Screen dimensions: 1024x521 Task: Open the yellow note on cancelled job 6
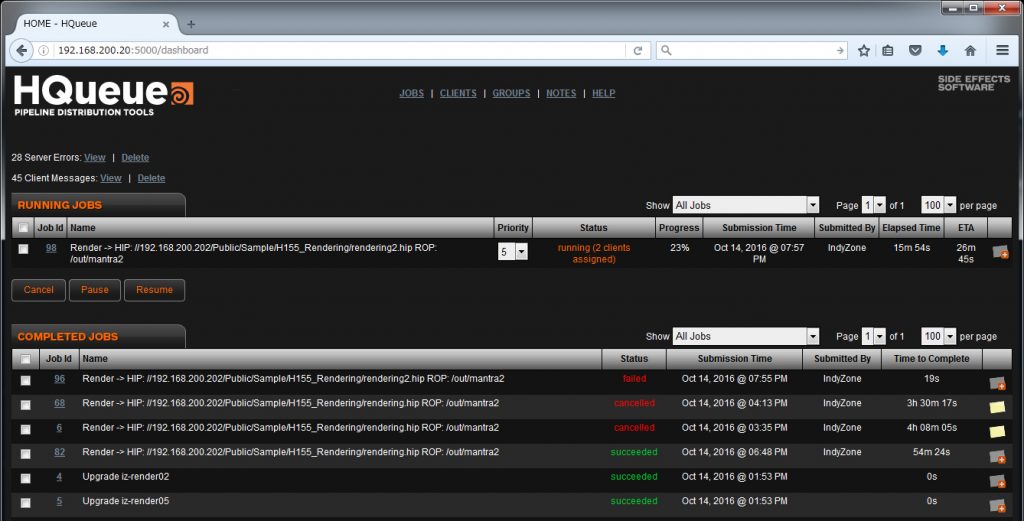coord(997,431)
